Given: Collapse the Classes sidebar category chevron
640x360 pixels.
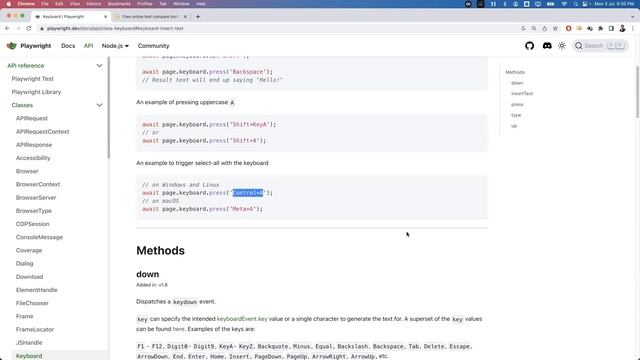Looking at the screenshot, I should [x=99, y=105].
